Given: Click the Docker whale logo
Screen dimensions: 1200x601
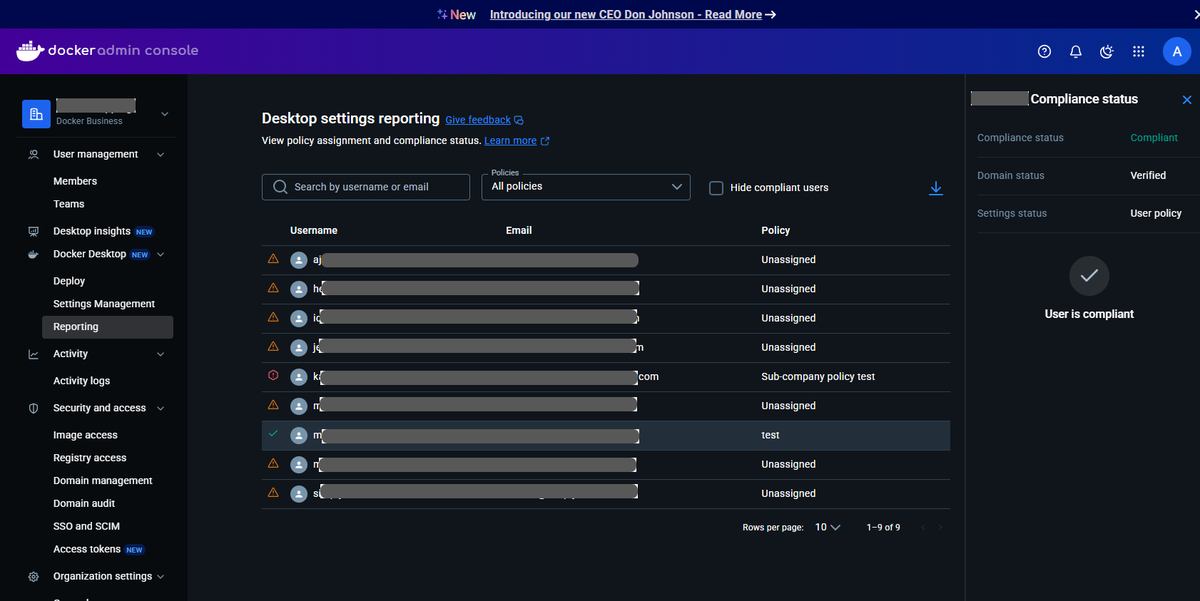Looking at the screenshot, I should coord(29,50).
